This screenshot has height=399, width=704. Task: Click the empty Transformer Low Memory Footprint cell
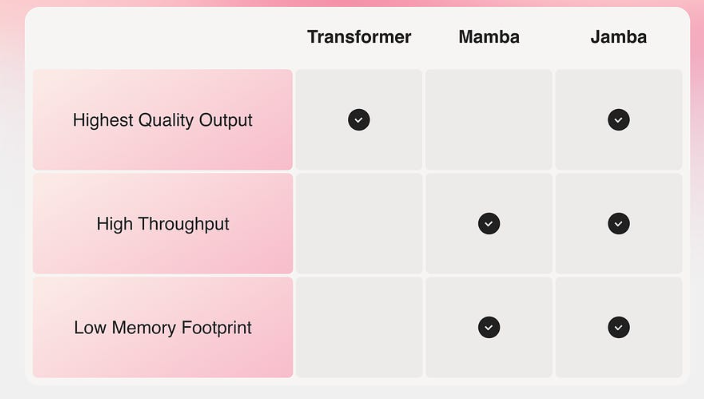coord(359,327)
